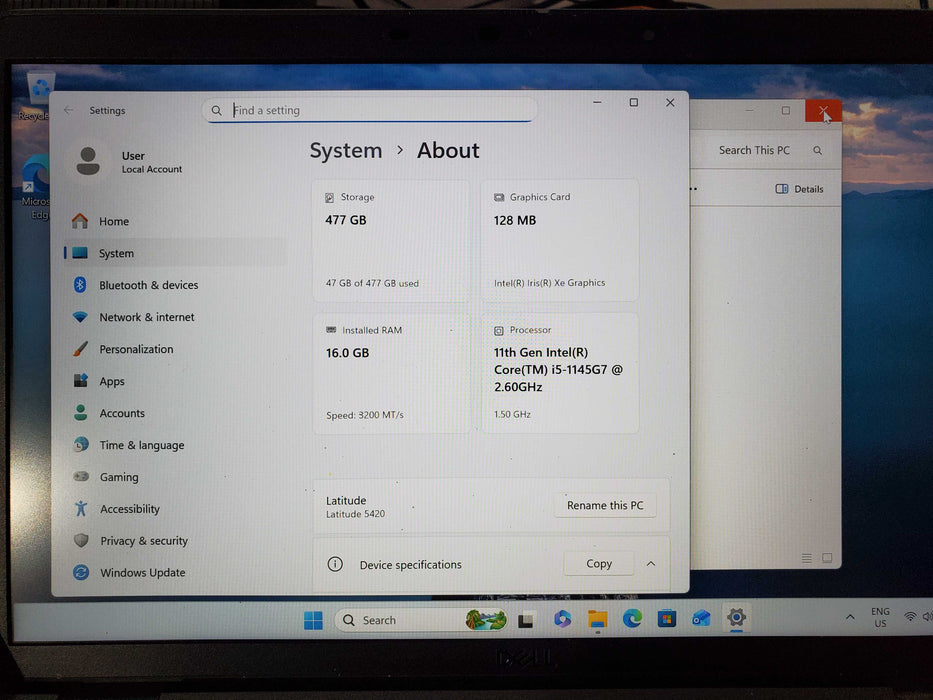
Task: Expand hidden system tray icons
Action: click(849, 617)
